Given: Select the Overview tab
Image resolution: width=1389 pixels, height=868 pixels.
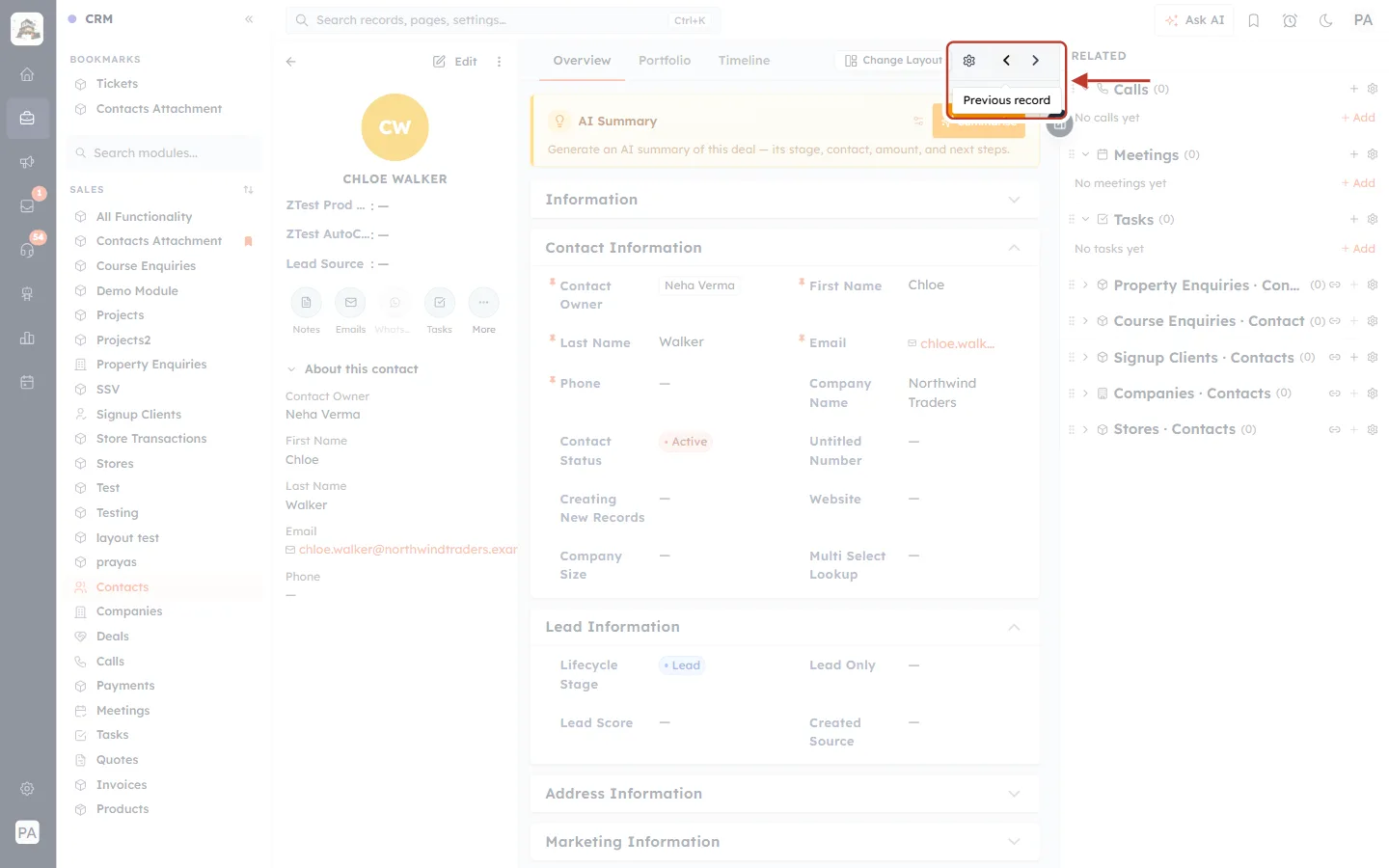Looking at the screenshot, I should click(582, 61).
